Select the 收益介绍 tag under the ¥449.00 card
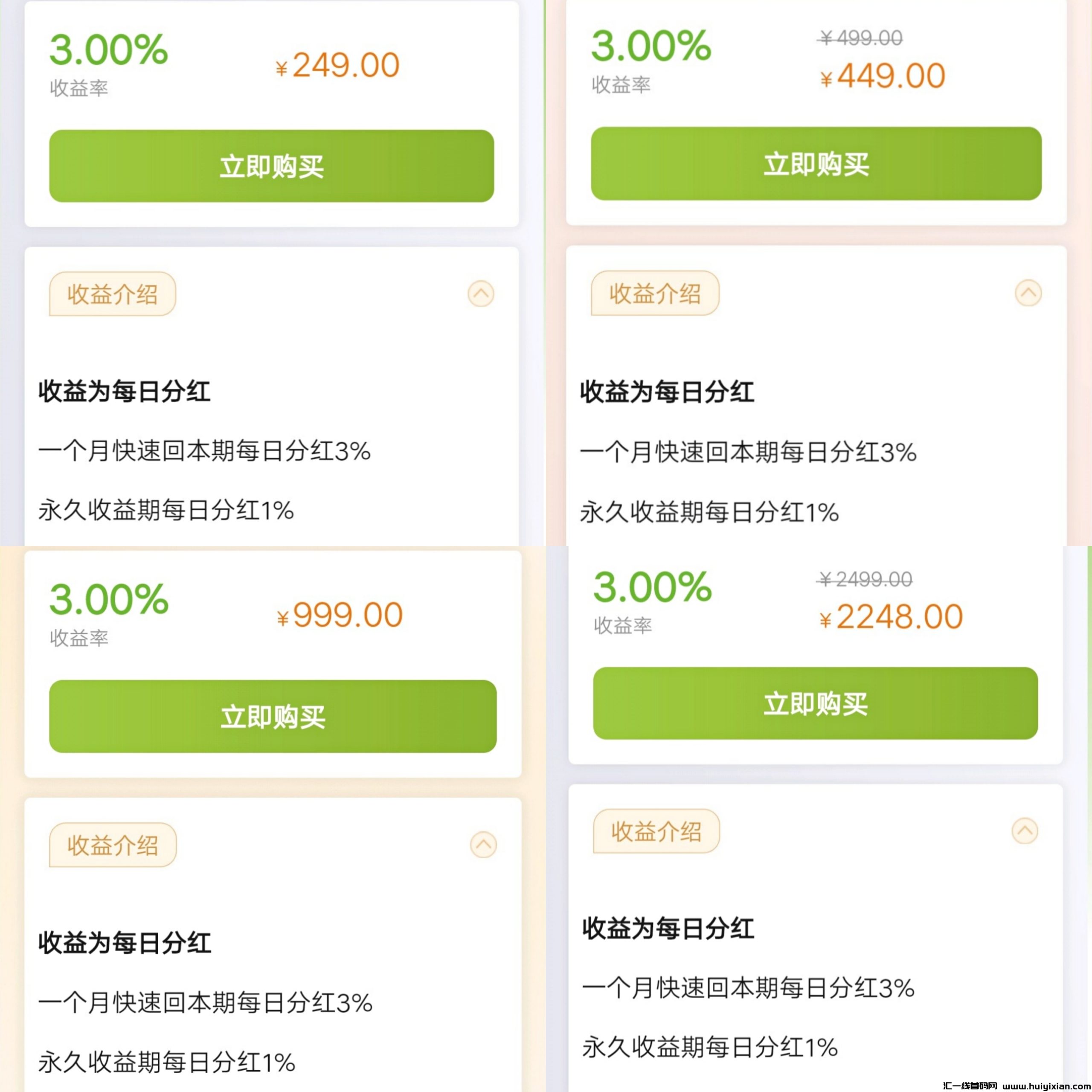This screenshot has height=1092, width=1092. pos(654,293)
